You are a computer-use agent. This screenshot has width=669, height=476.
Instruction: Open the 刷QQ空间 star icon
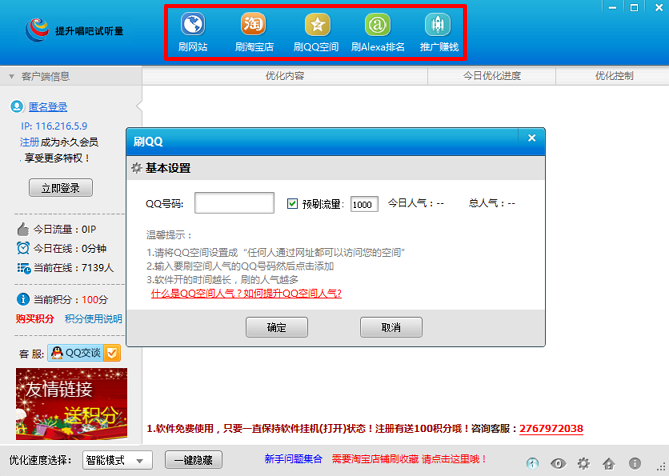click(x=317, y=24)
